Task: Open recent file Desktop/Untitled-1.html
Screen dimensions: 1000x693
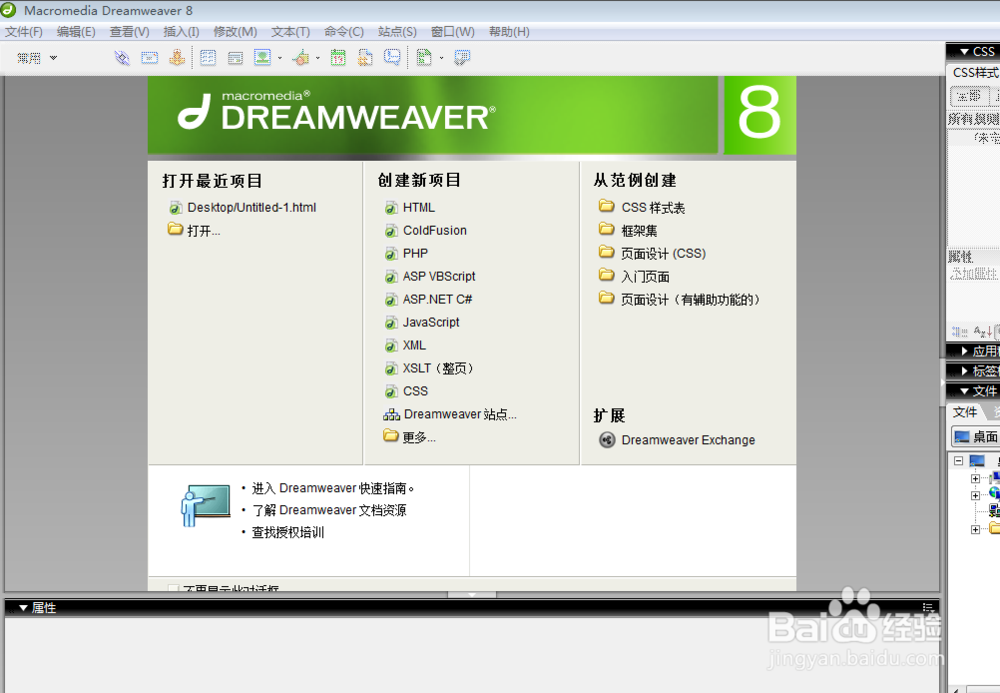Action: pos(251,207)
